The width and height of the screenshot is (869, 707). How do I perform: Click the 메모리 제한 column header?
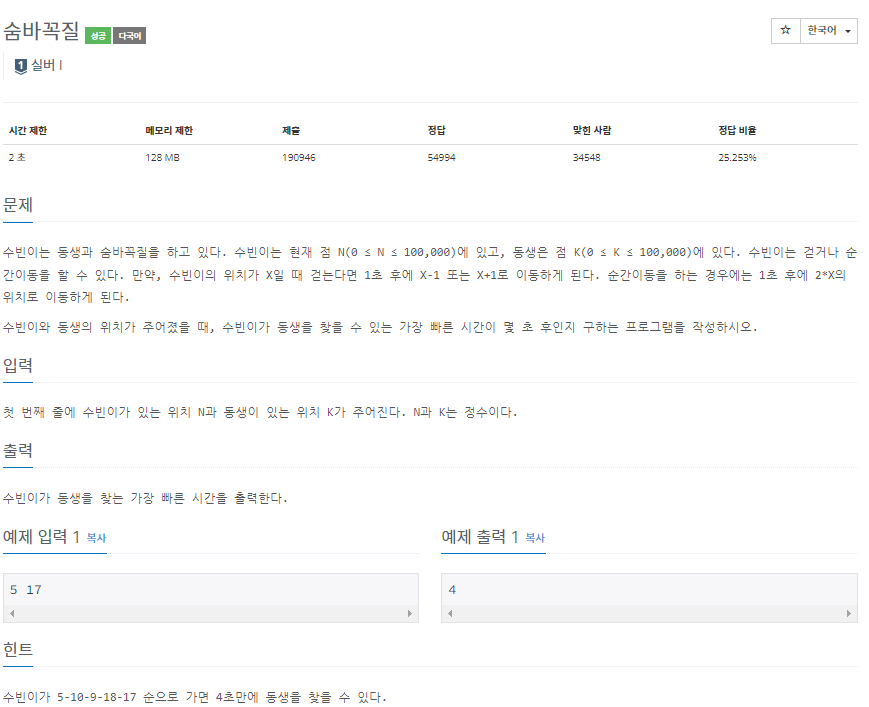pos(169,130)
